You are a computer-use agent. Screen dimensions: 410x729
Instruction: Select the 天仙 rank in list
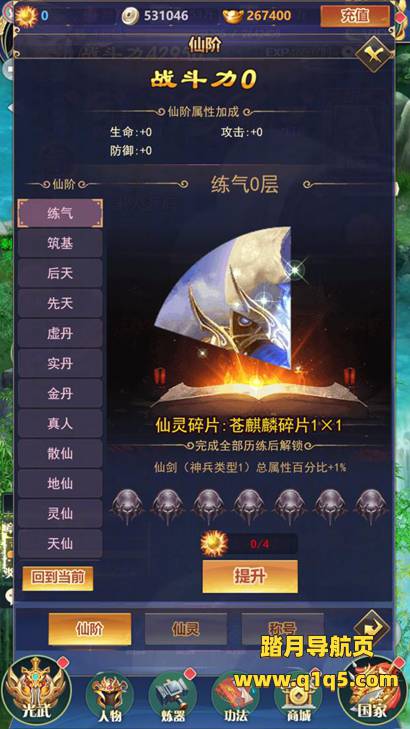(x=60, y=543)
